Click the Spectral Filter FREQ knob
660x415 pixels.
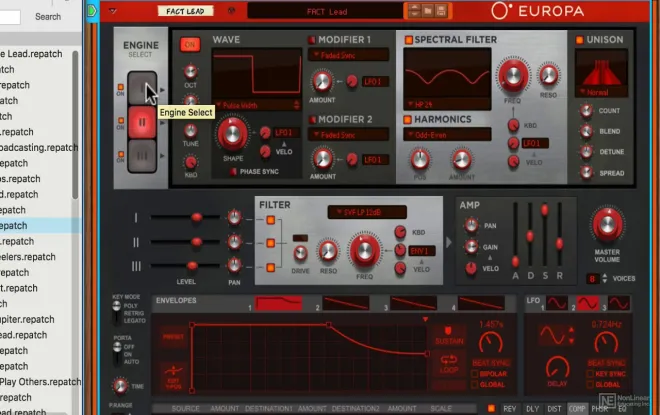point(513,76)
